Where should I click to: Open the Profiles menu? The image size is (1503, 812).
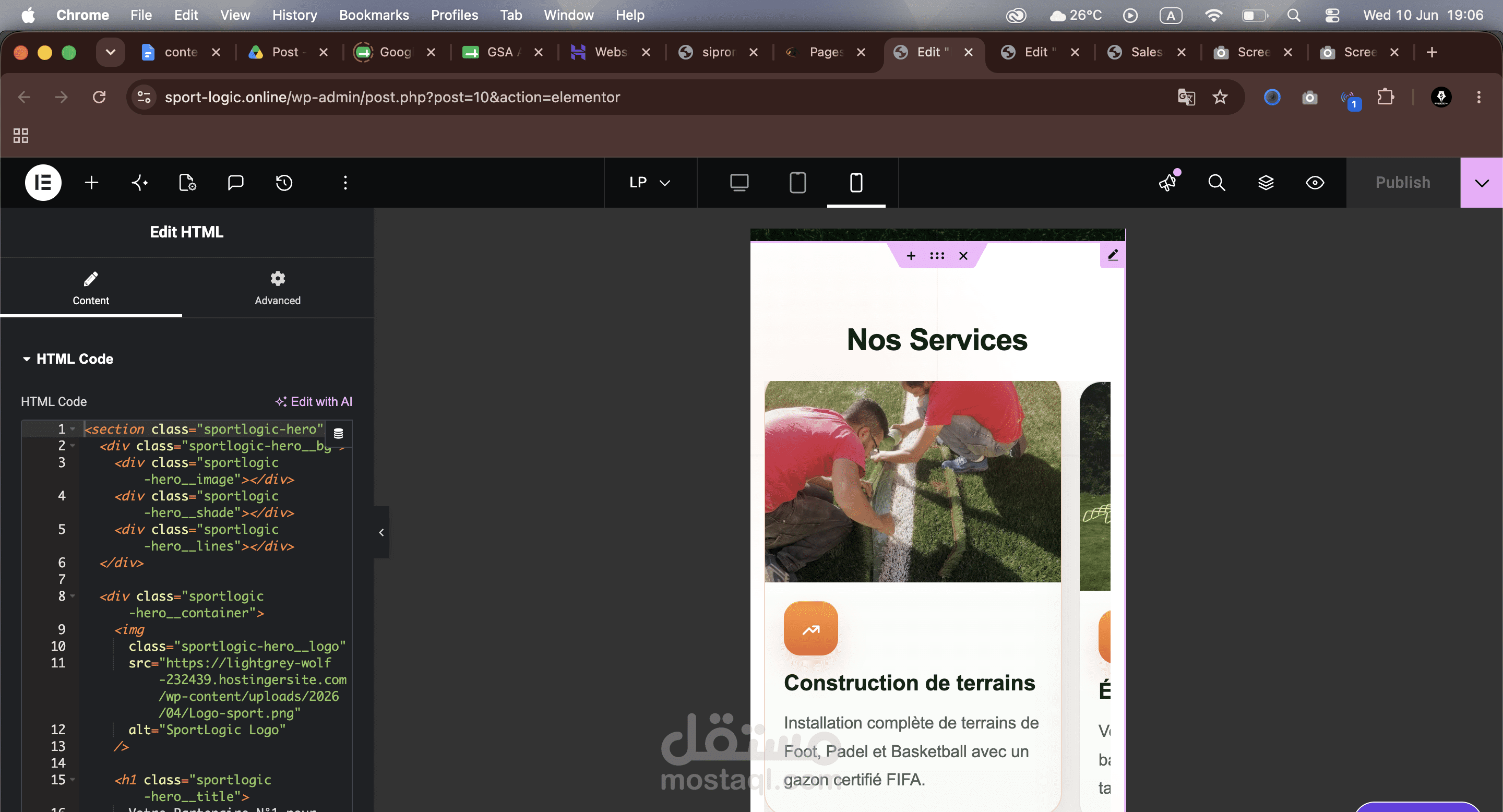click(455, 15)
